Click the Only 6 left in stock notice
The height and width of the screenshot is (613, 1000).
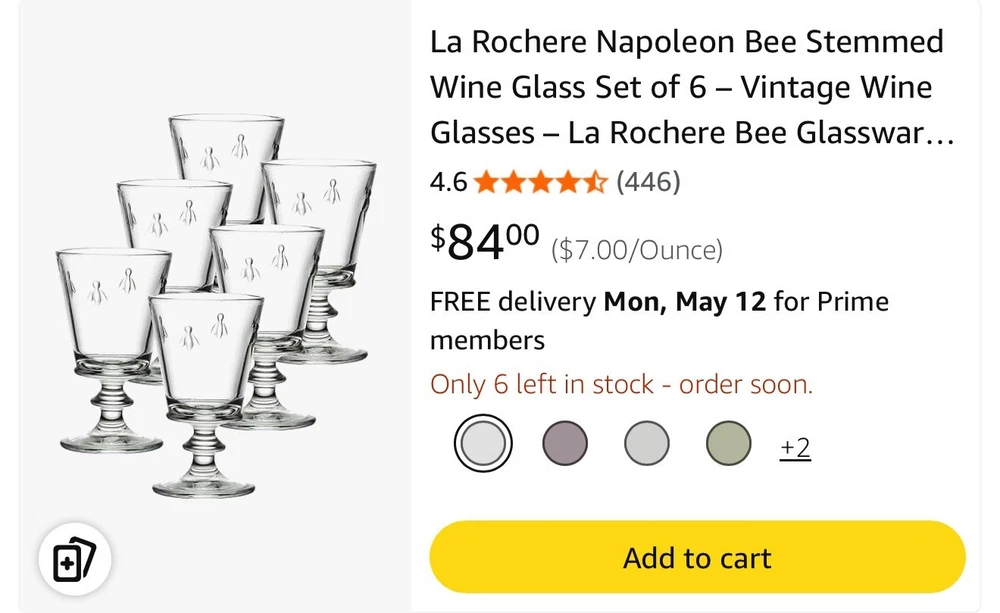tap(621, 385)
